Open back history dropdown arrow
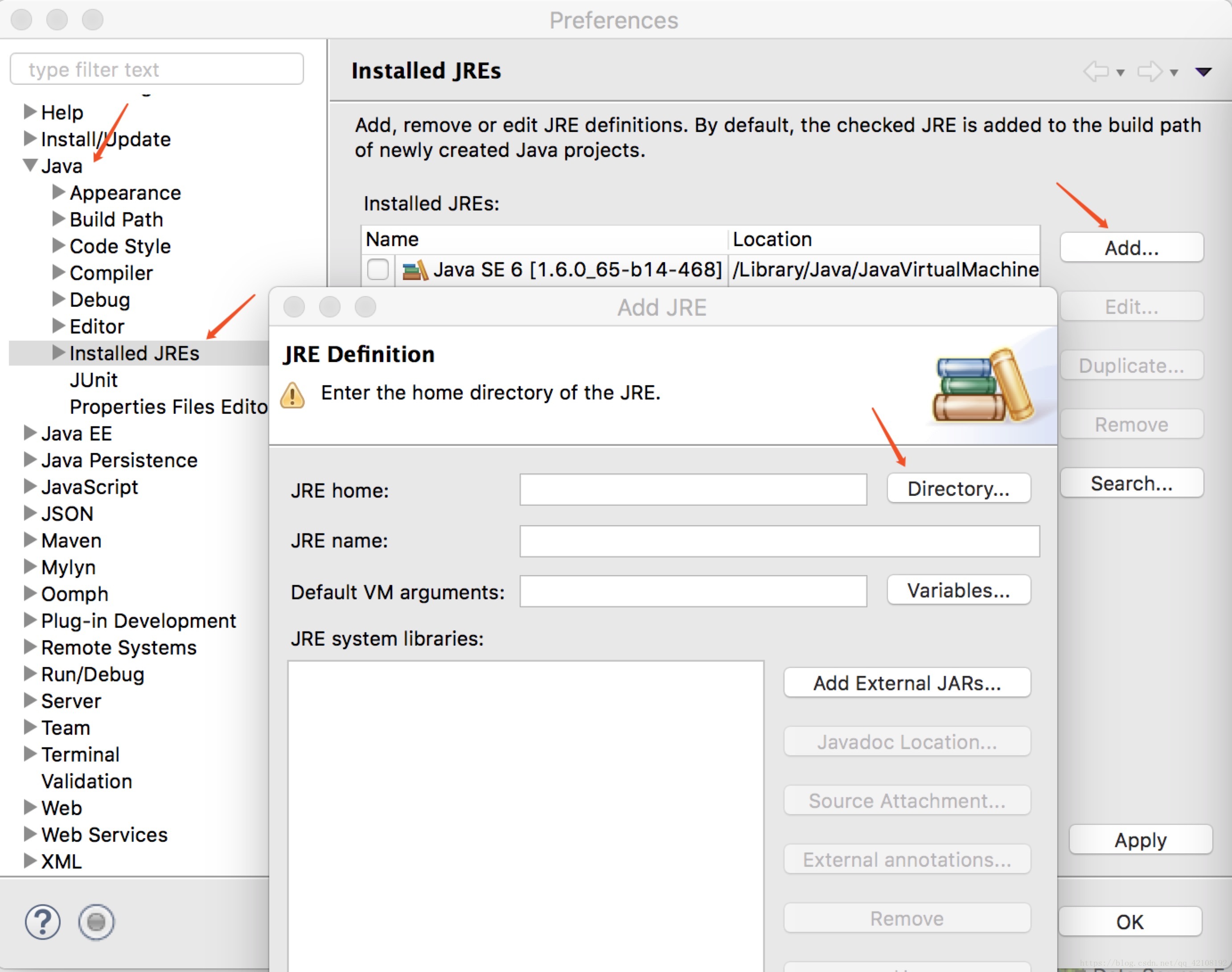Image resolution: width=1232 pixels, height=972 pixels. [x=1121, y=73]
